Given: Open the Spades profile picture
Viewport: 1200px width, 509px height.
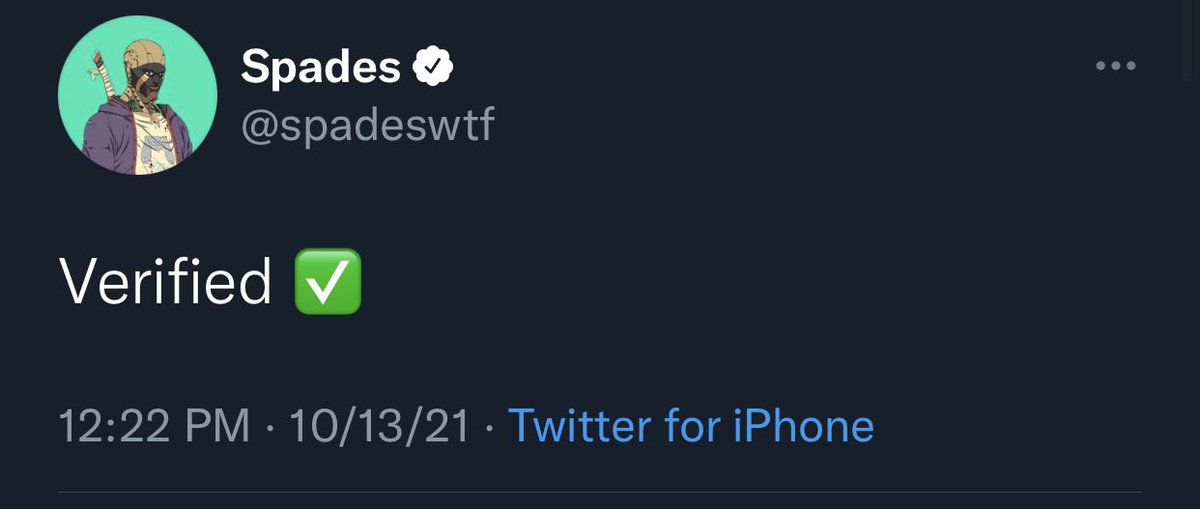Looking at the screenshot, I should tap(138, 96).
